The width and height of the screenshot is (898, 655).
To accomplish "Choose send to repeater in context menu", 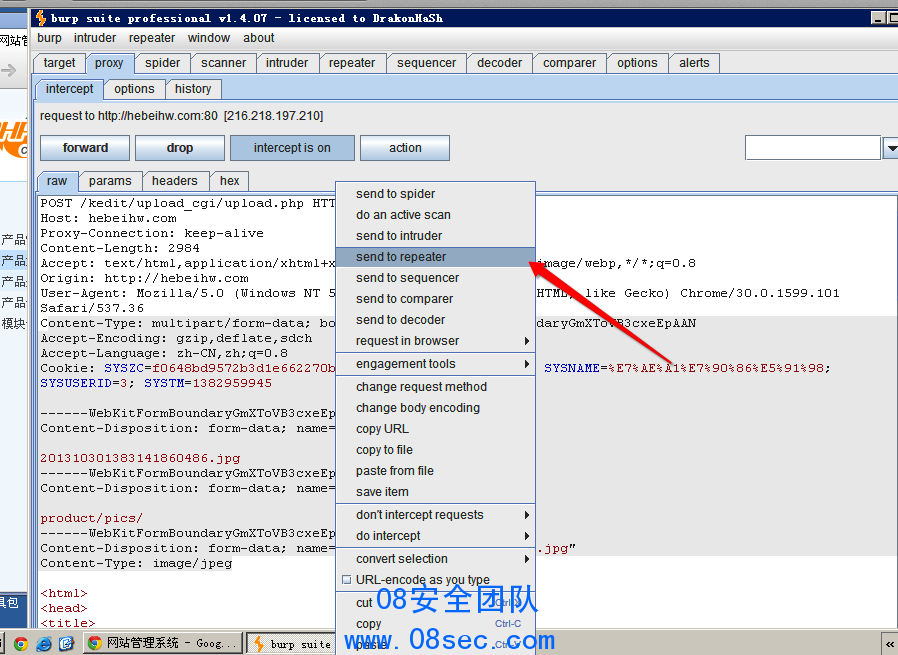I will pyautogui.click(x=435, y=257).
